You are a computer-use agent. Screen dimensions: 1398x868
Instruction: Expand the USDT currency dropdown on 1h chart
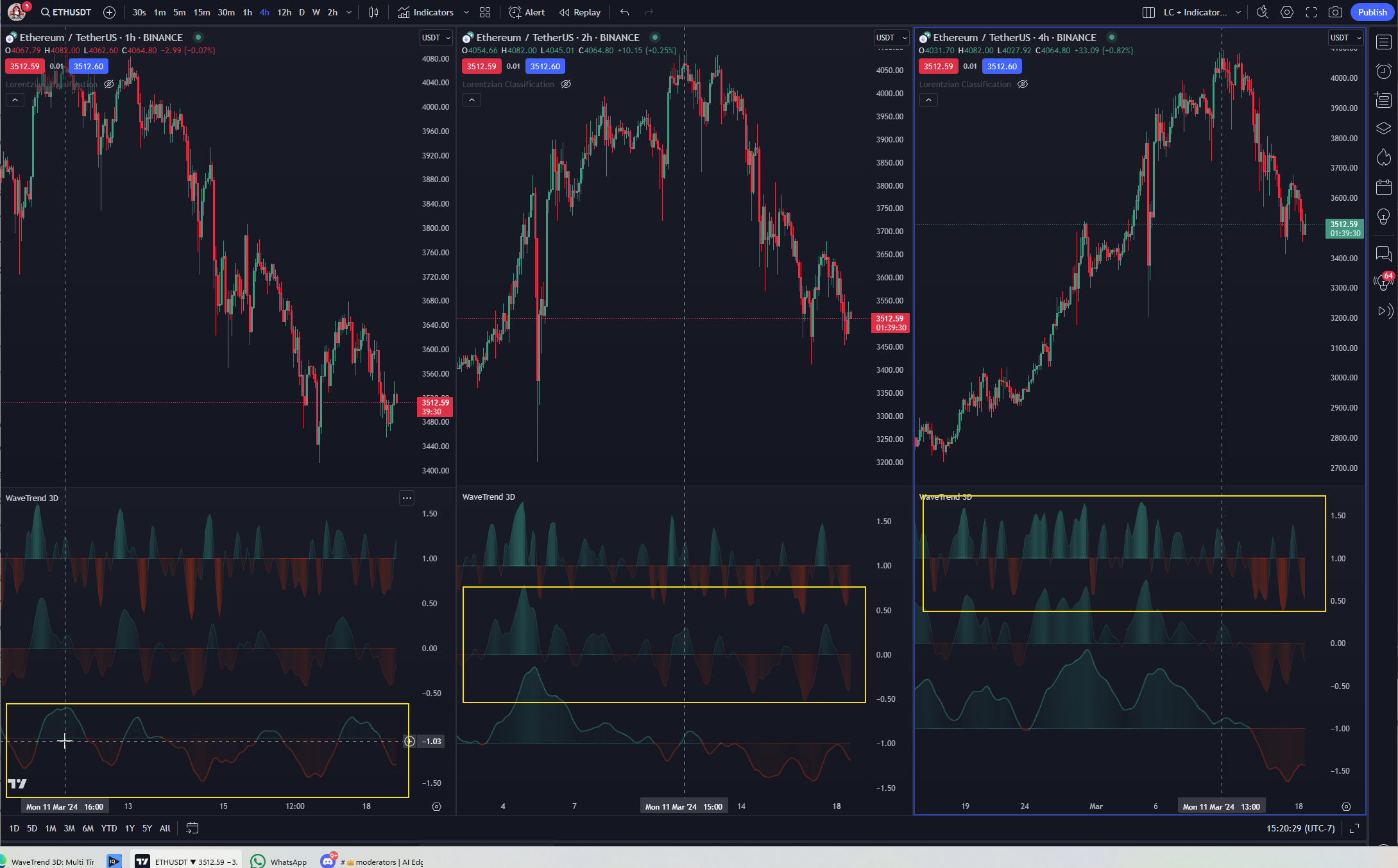coord(436,38)
